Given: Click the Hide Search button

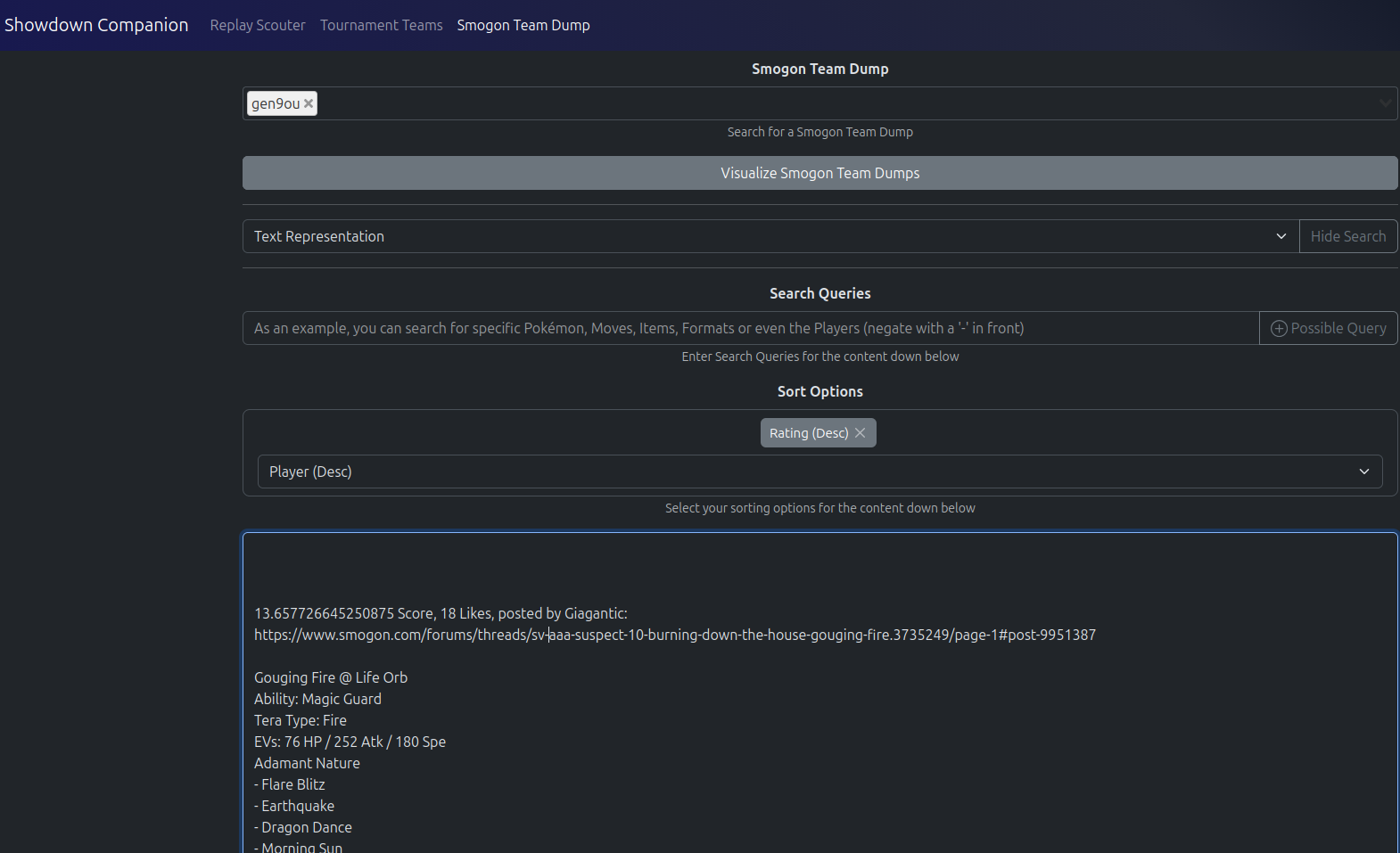Looking at the screenshot, I should click(1347, 236).
